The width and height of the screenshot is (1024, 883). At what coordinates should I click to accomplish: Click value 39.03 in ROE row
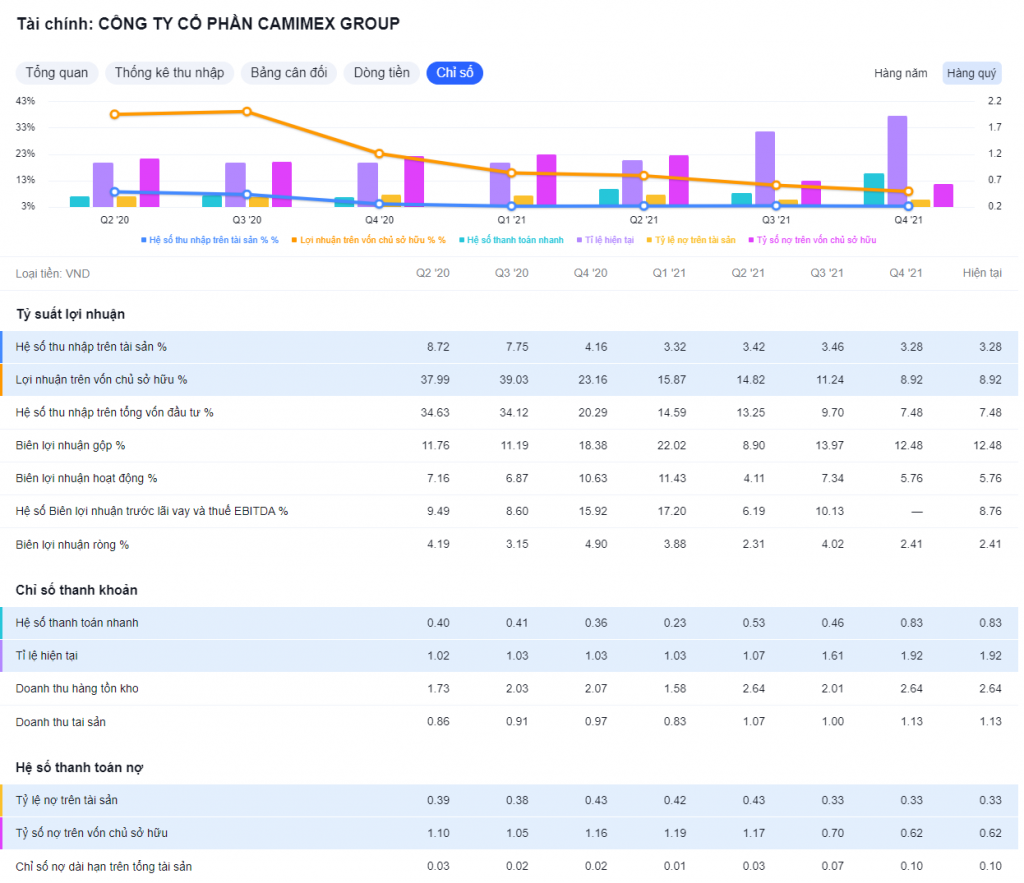(x=513, y=379)
